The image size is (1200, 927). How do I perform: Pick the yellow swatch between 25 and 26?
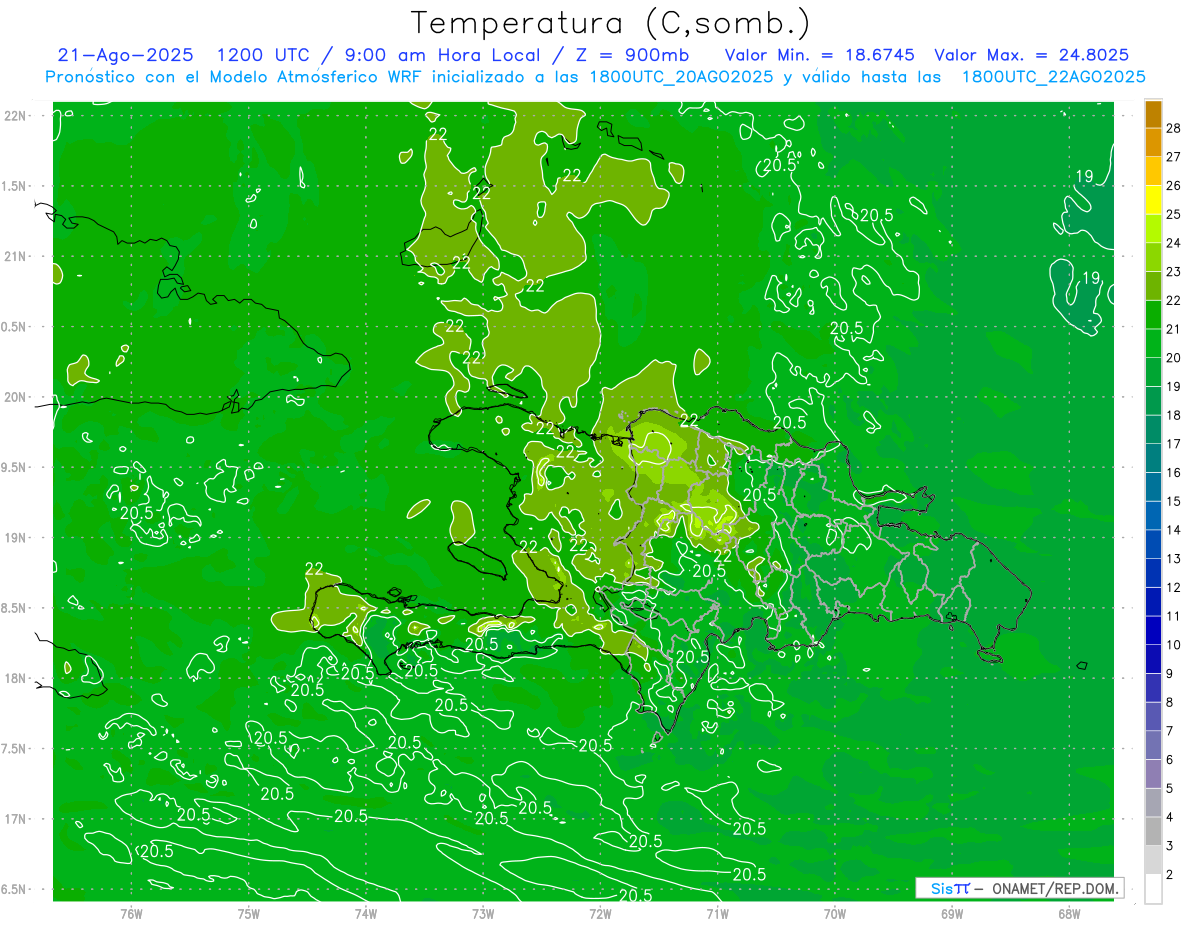tap(1153, 200)
